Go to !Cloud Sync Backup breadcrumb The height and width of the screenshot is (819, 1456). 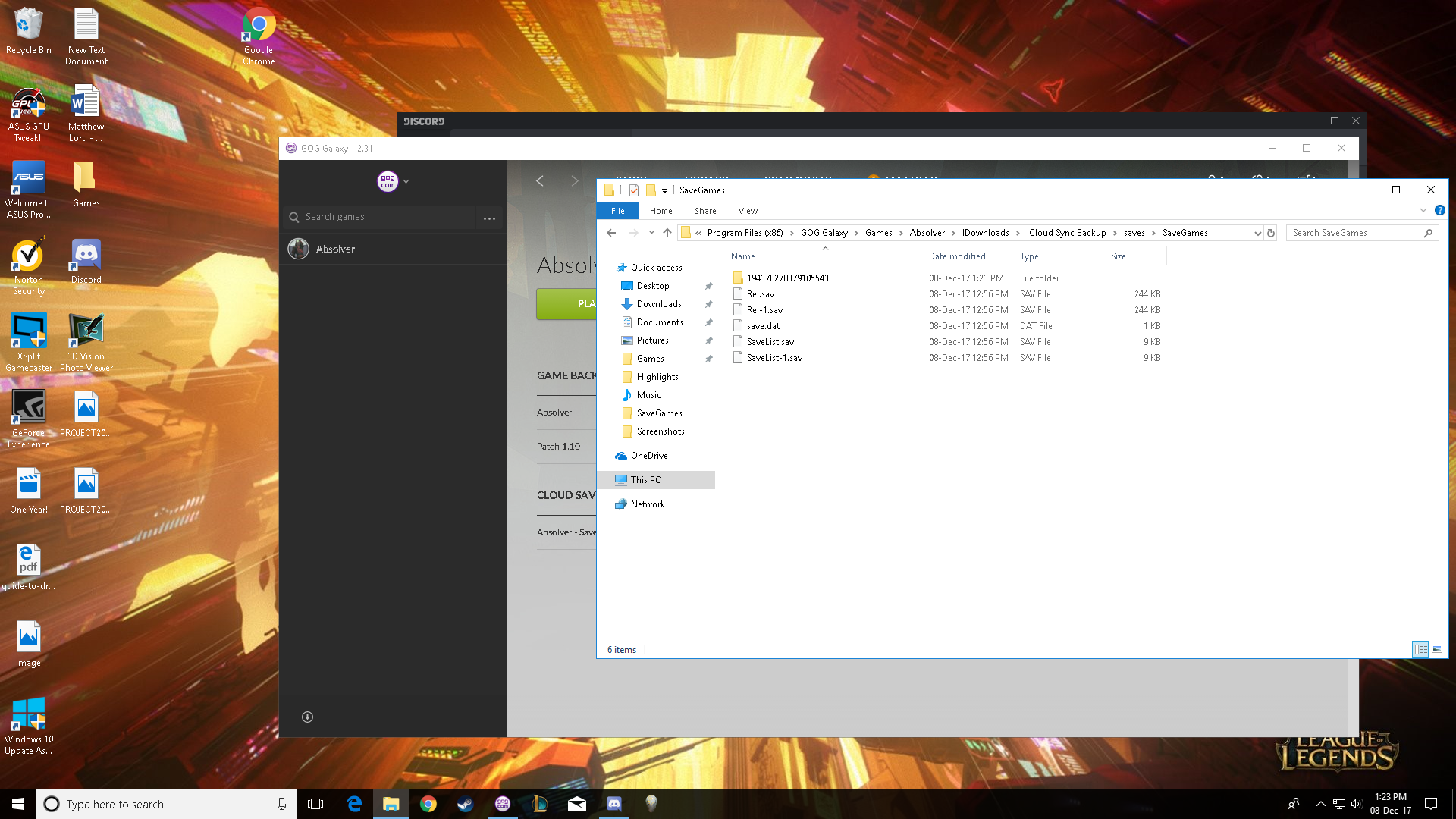click(x=1065, y=233)
